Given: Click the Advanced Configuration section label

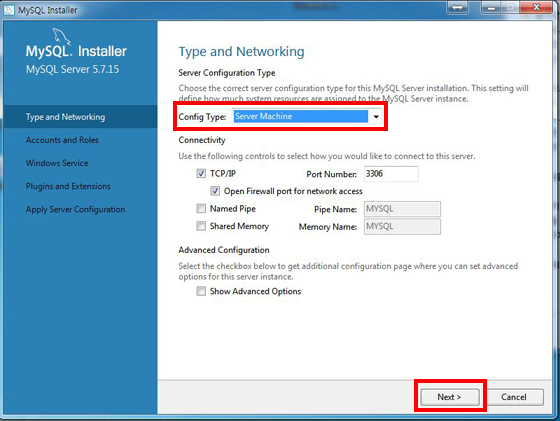Looking at the screenshot, I should (224, 250).
